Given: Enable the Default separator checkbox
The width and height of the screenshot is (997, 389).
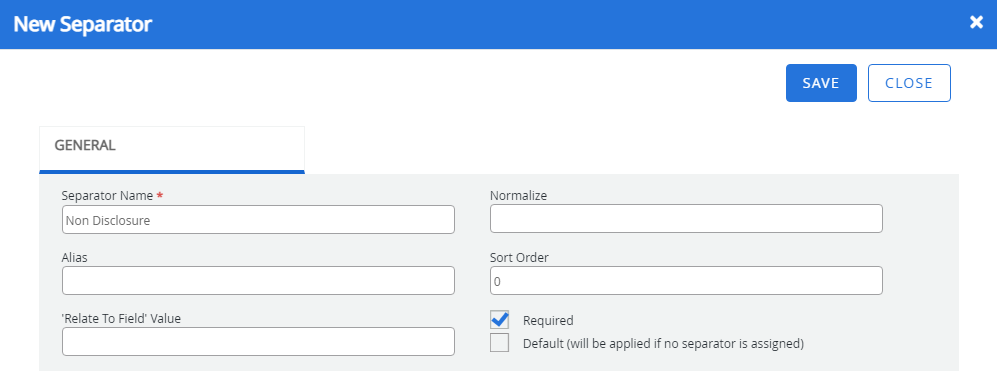Looking at the screenshot, I should click(x=499, y=343).
